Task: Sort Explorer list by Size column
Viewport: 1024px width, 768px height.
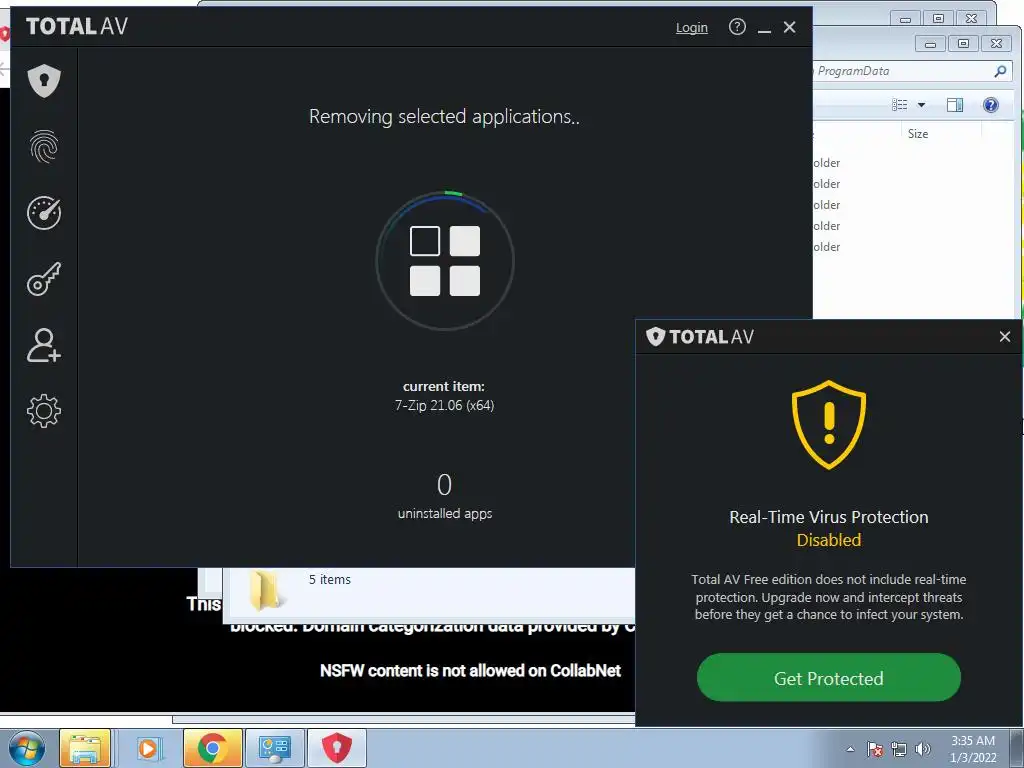Action: tap(918, 134)
